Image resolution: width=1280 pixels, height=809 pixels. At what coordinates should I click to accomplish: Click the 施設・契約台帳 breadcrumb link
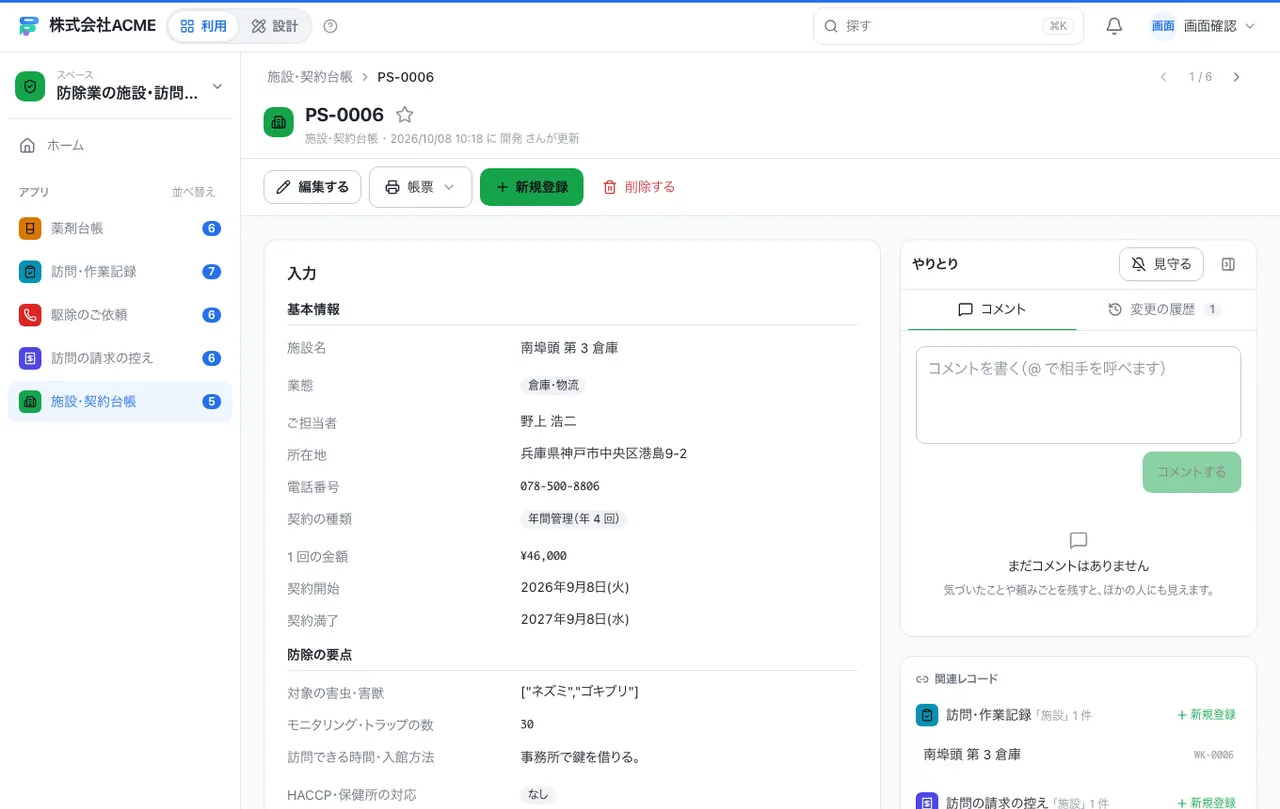click(309, 77)
